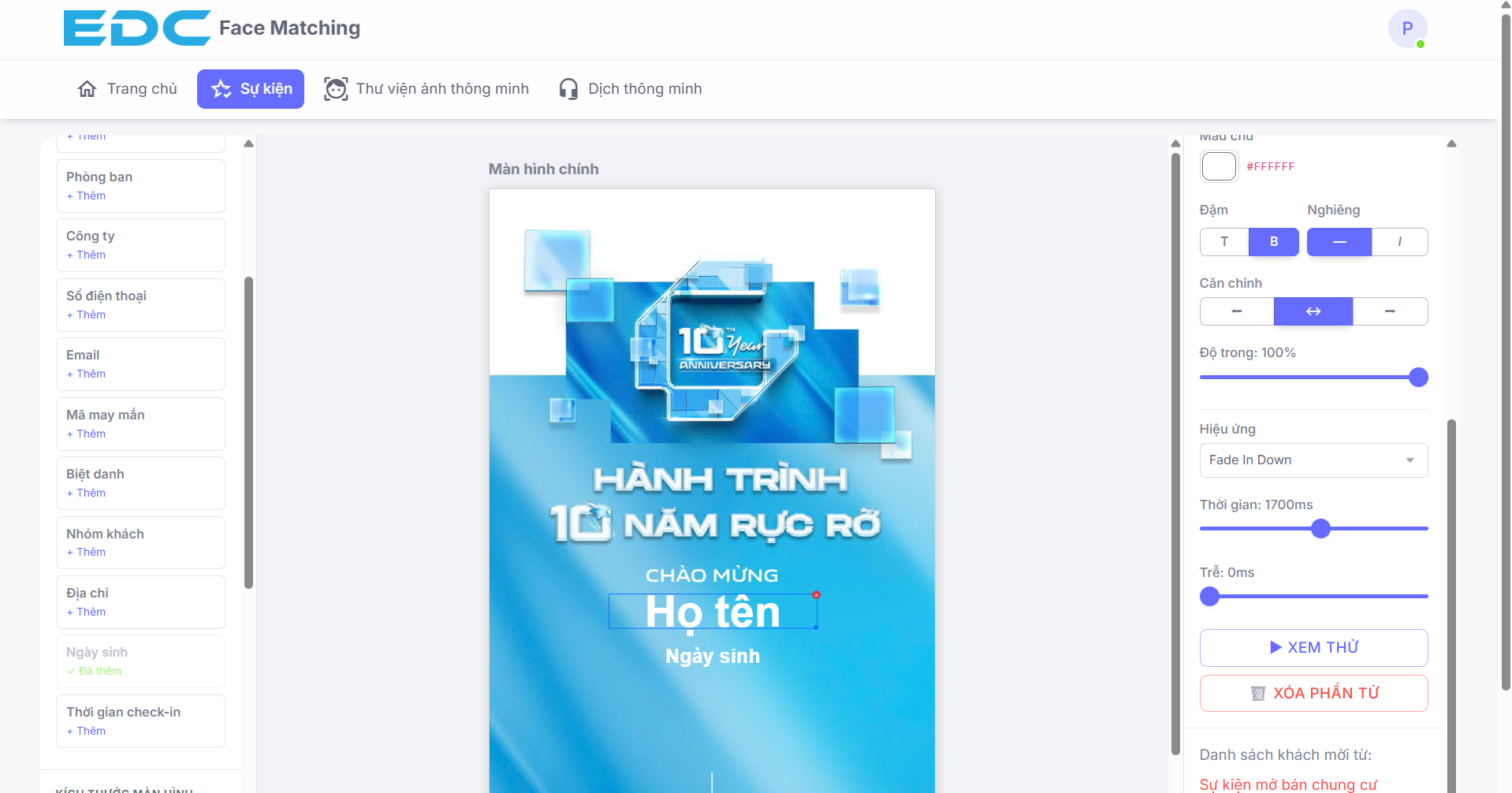This screenshot has width=1512, height=793.
Task: Select the Ngày sinh text element on canvas
Action: pyautogui.click(x=713, y=657)
